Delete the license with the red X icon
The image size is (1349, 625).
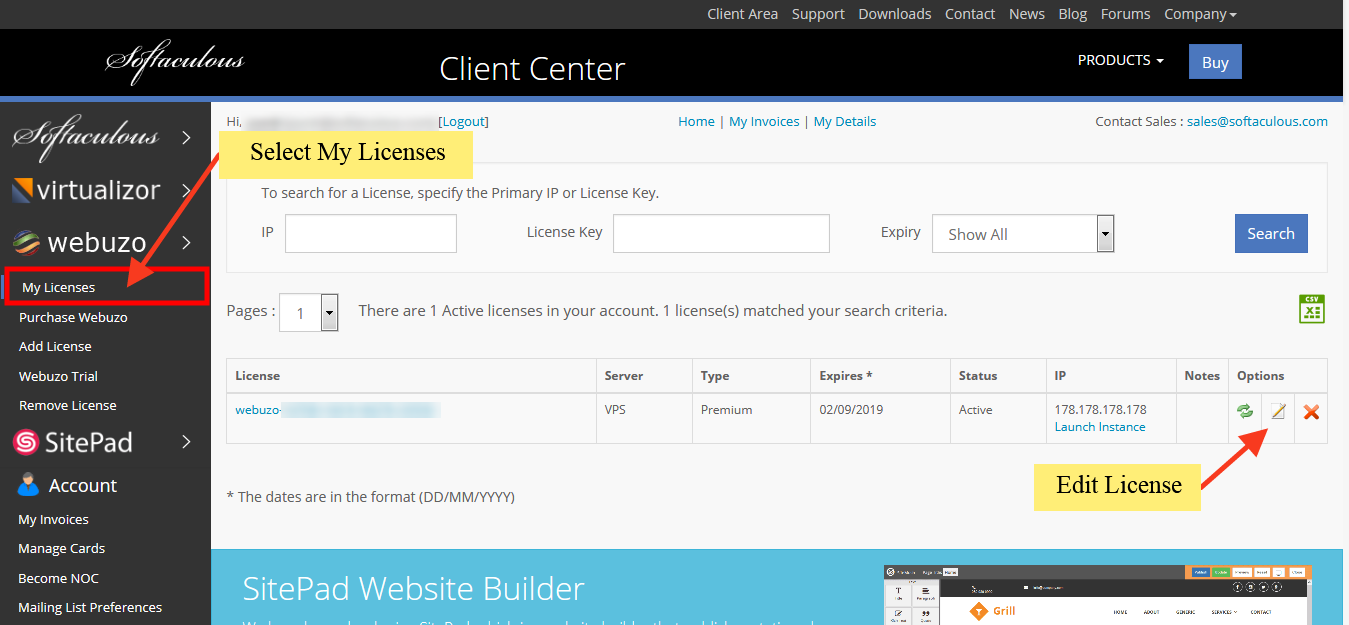pyautogui.click(x=1311, y=412)
